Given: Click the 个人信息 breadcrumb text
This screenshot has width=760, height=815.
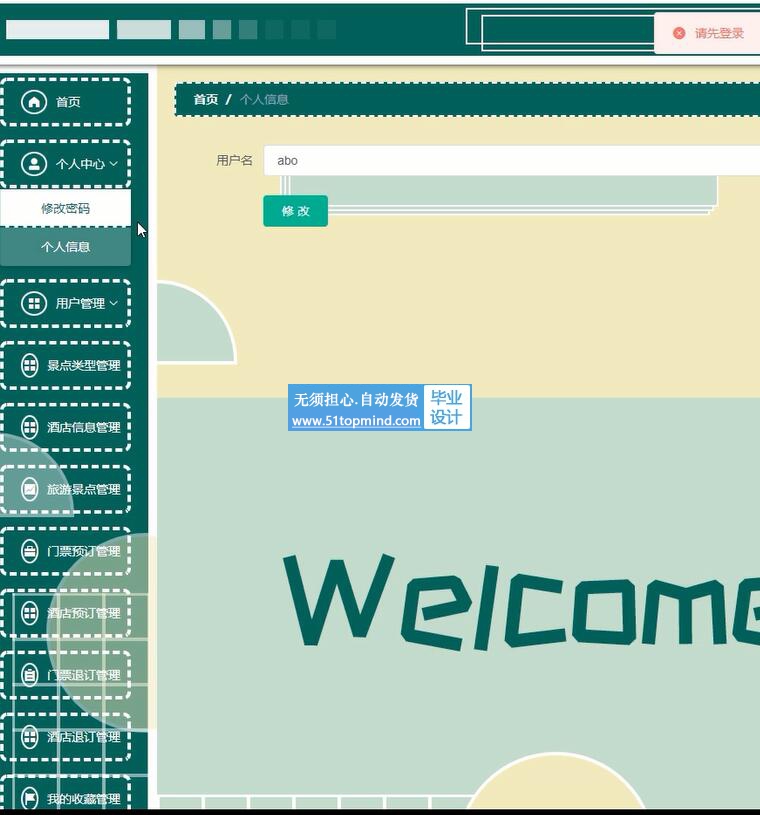Looking at the screenshot, I should [264, 99].
